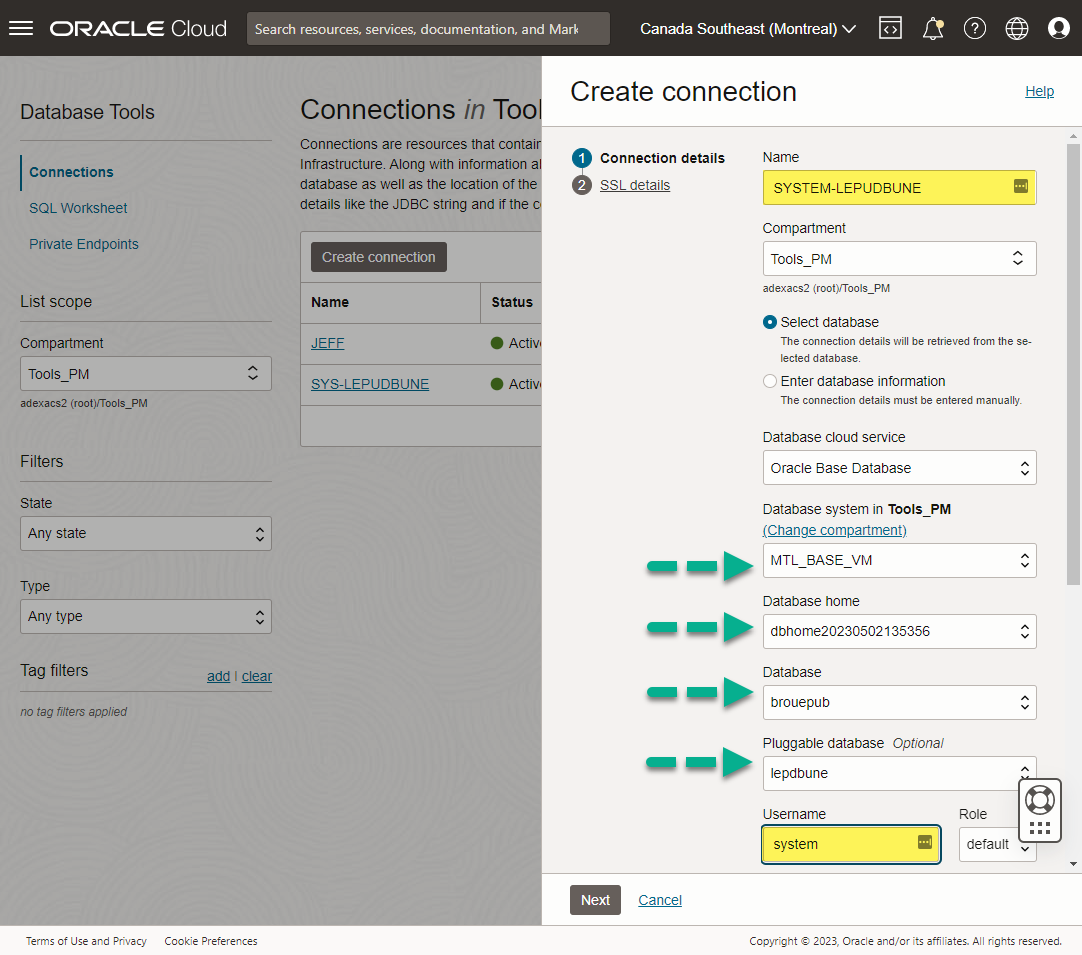Open the floating support lifebuoy widget
Viewport: 1082px width, 955px height.
[x=1040, y=800]
